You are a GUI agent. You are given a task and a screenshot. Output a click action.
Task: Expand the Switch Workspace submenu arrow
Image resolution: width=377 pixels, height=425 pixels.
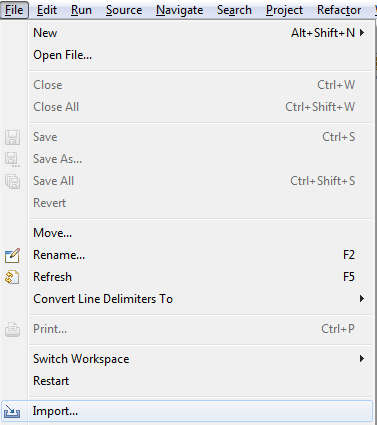362,359
